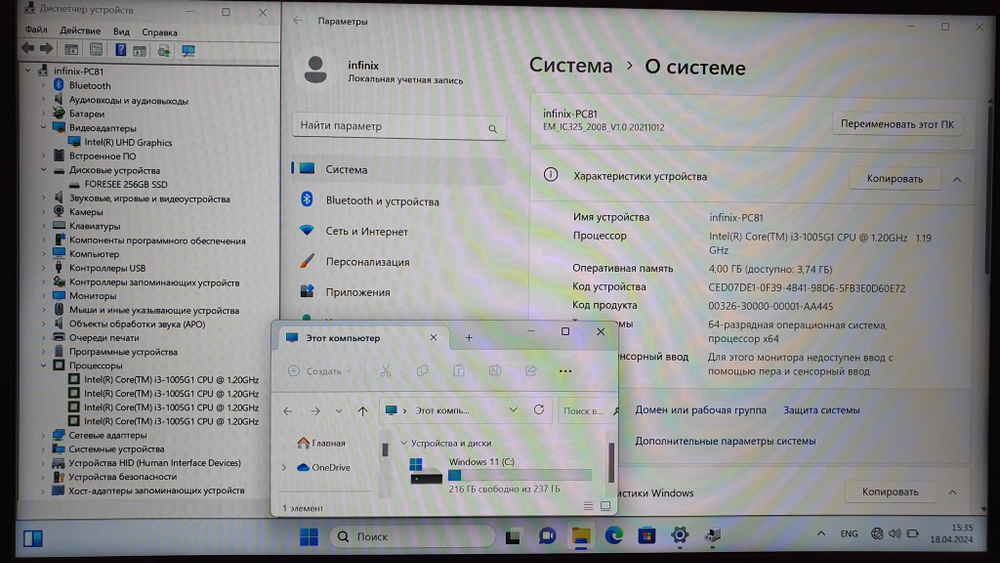
Task: Click Копировать button for Windows characteristics
Action: pos(890,492)
